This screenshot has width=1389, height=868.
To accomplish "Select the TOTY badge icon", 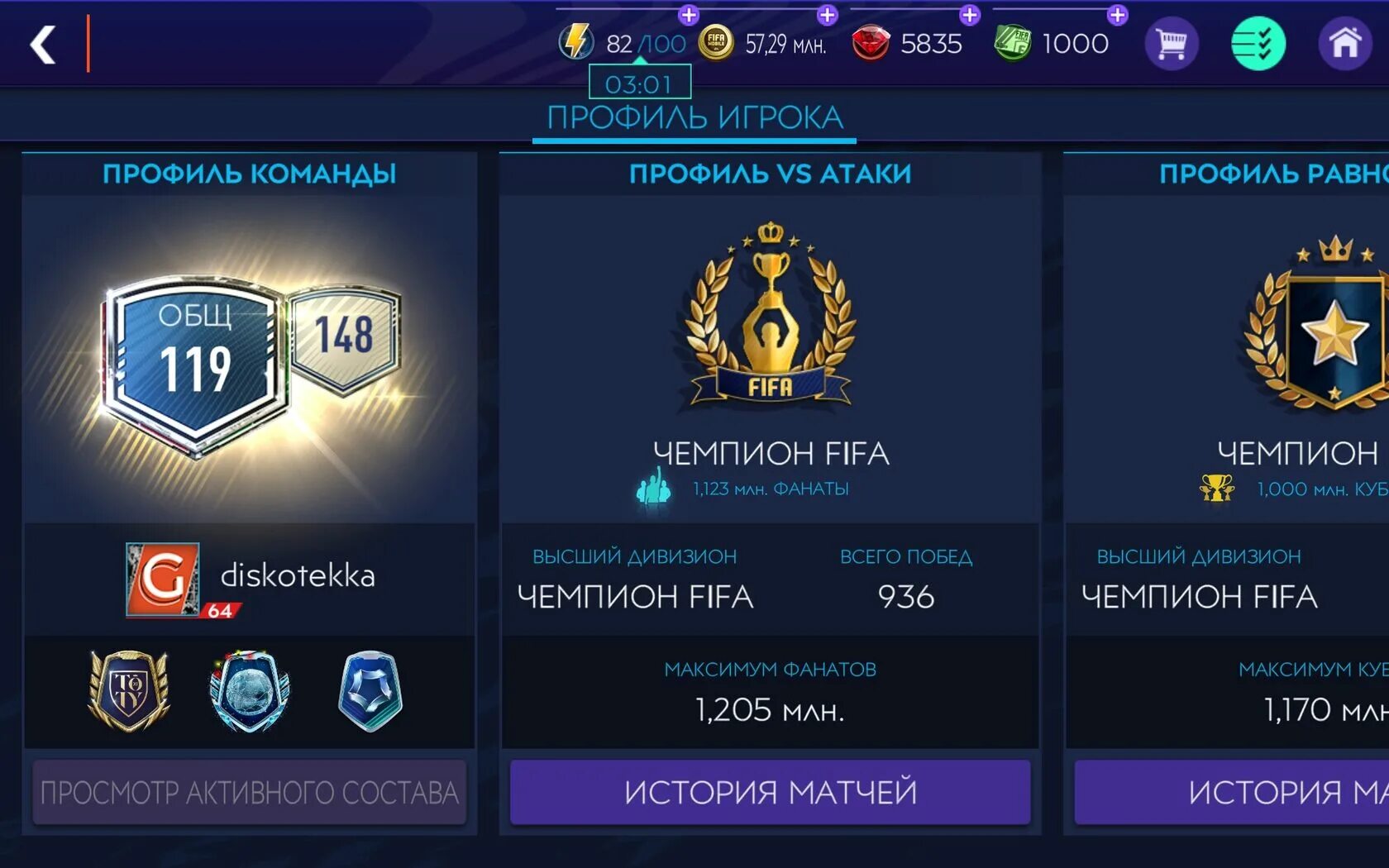I will [129, 691].
